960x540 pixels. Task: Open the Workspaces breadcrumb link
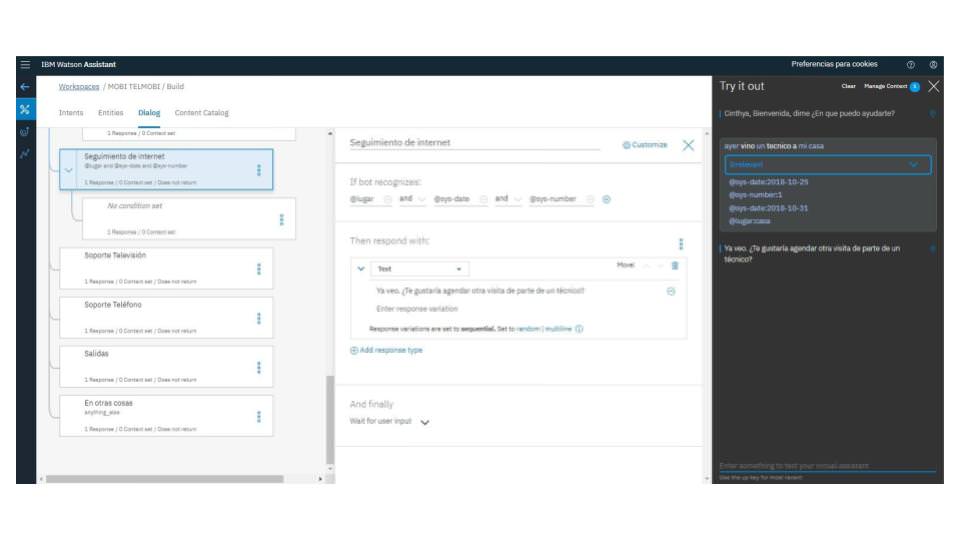(79, 86)
